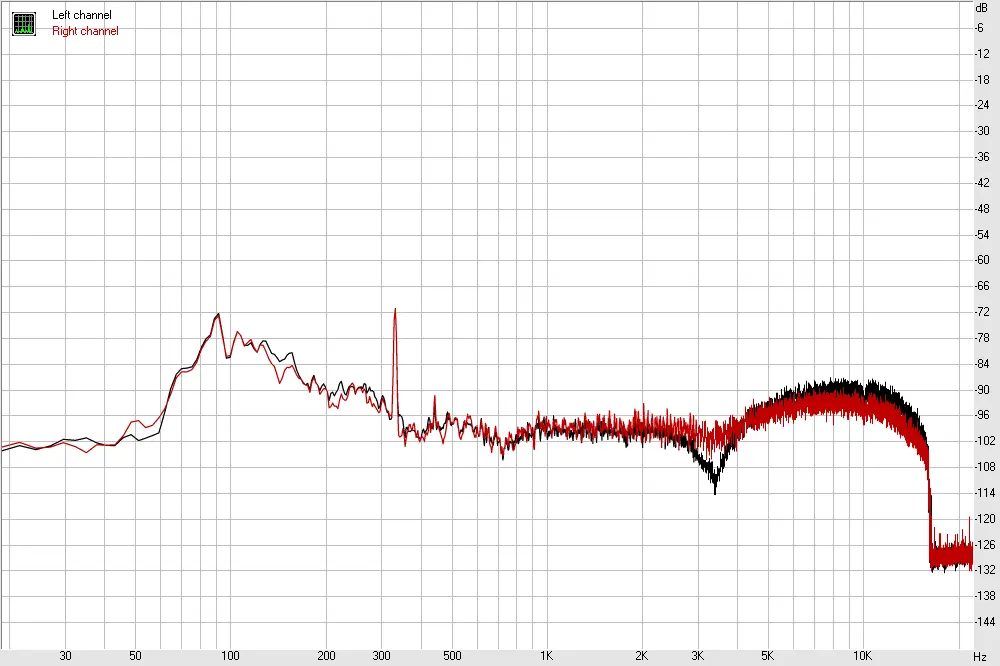This screenshot has height=666, width=1000.
Task: Click the -18 dB axis label
Action: pos(982,79)
